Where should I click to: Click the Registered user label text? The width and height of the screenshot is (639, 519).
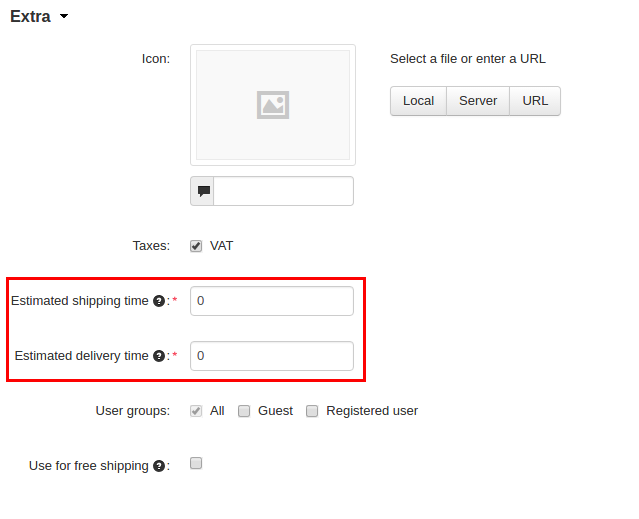point(372,411)
